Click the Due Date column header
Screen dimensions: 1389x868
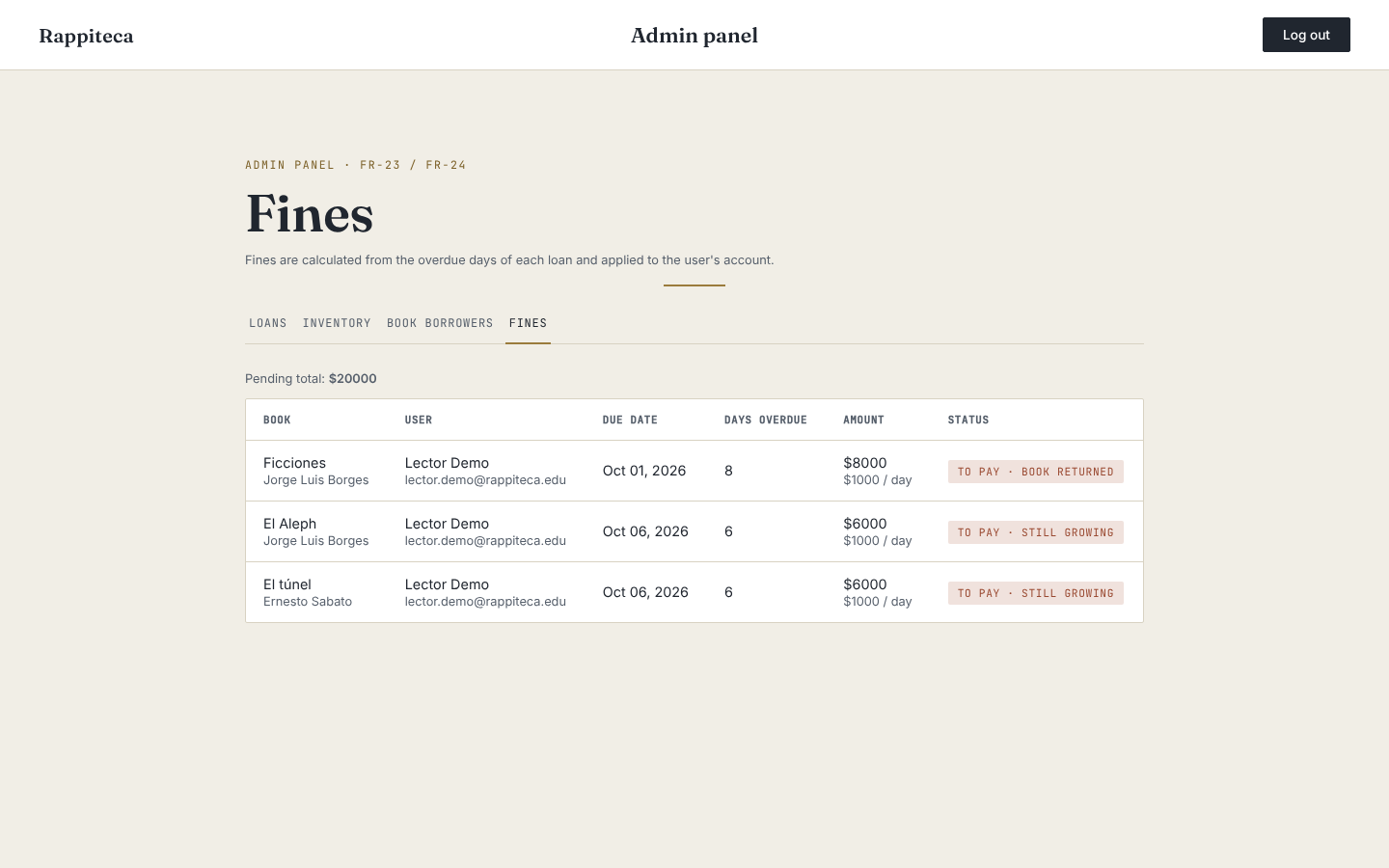630,420
